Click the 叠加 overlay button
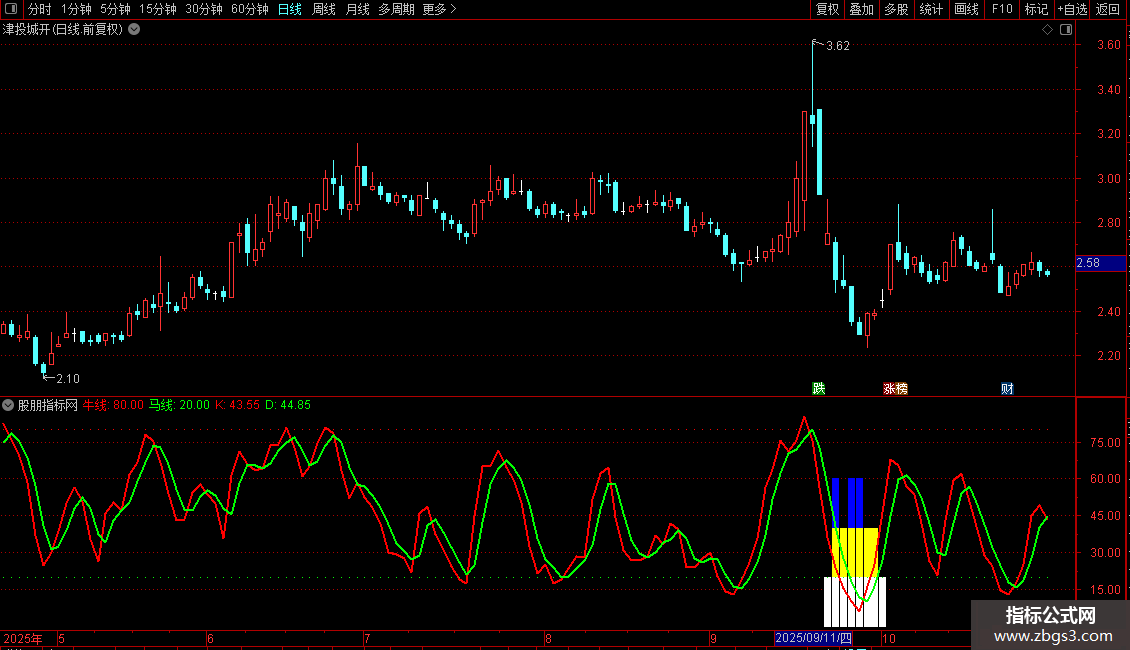The image size is (1130, 650). coord(861,9)
